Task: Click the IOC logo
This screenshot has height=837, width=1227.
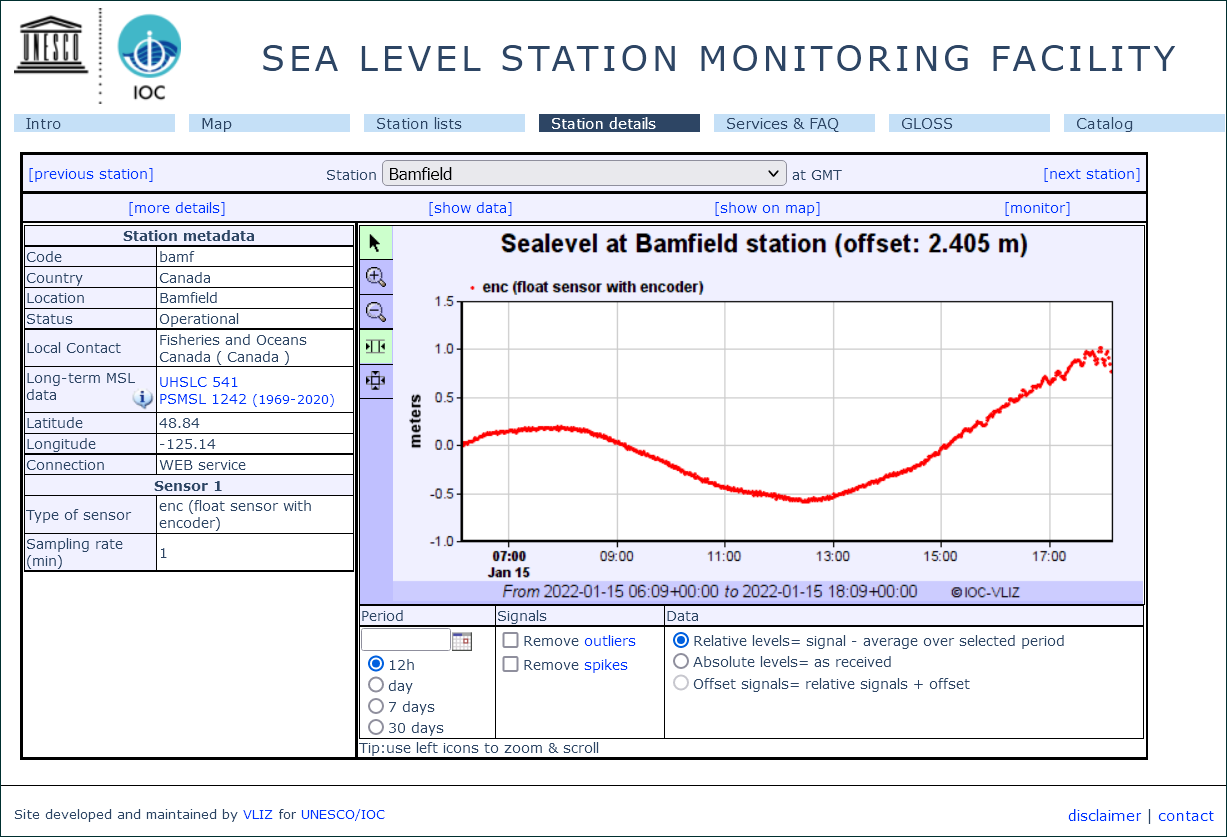Action: (149, 58)
